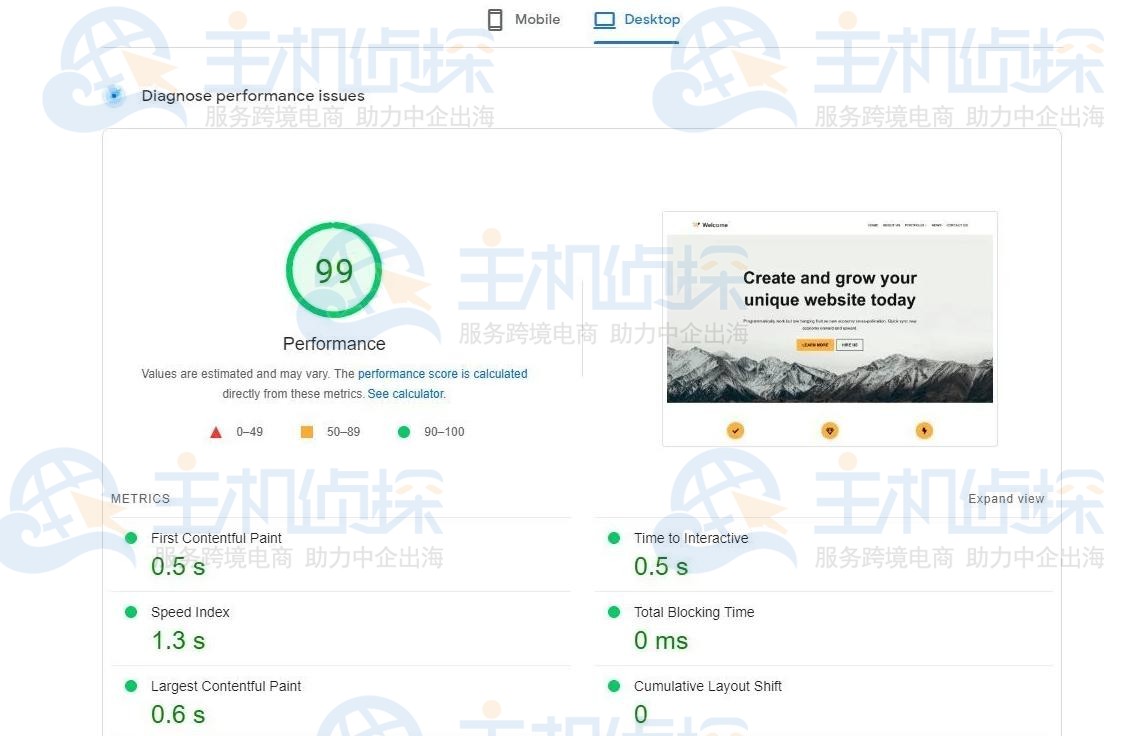Click the green status circle for Time to Interactive
Screen dimensions: 1132x736
613,537
